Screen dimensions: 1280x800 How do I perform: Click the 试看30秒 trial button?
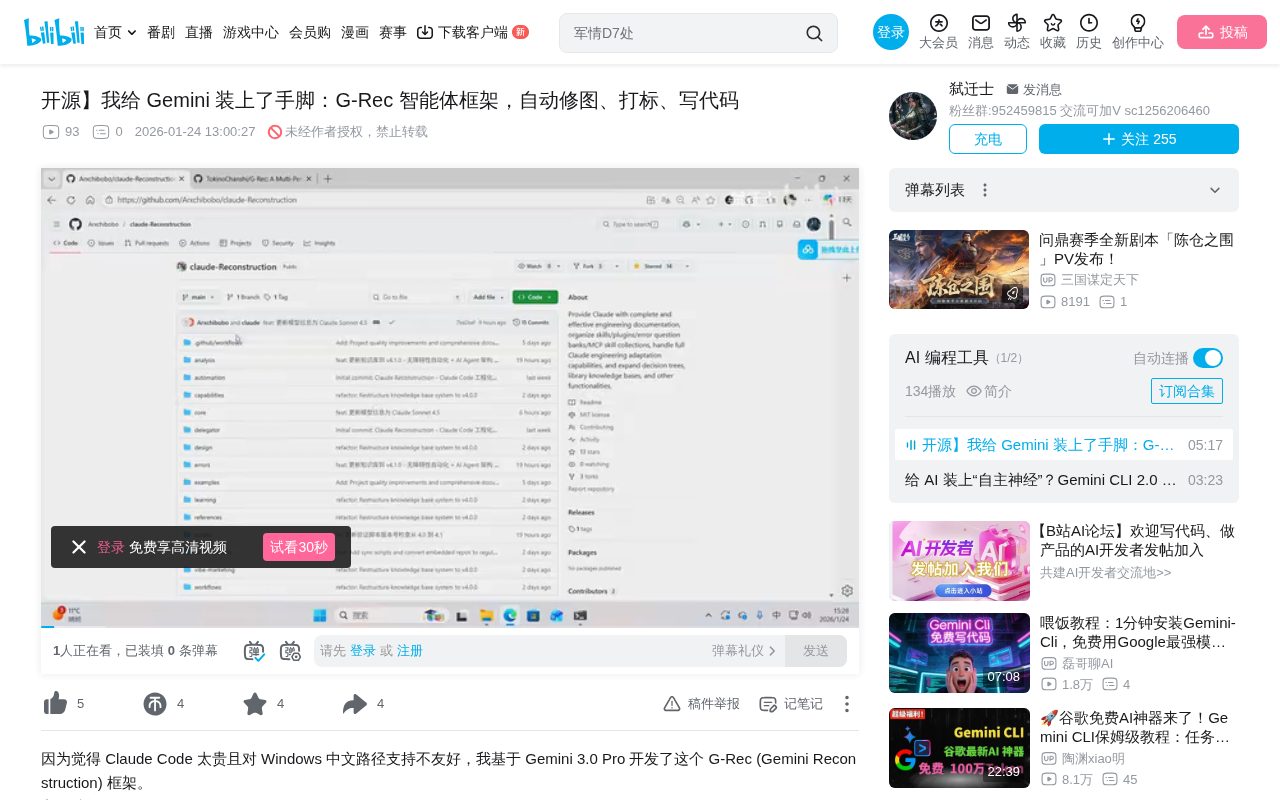pyautogui.click(x=299, y=547)
